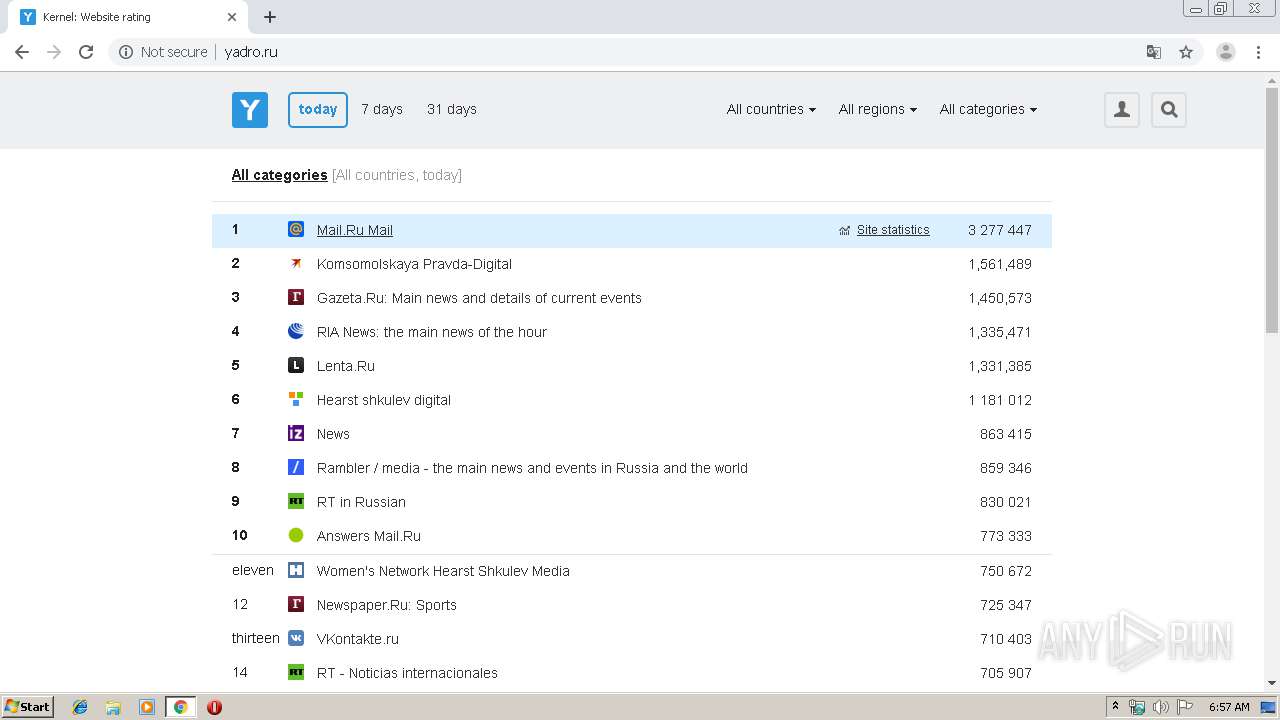The width and height of the screenshot is (1280, 720).
Task: Open the Mail.Ru Mail link
Action: click(355, 230)
